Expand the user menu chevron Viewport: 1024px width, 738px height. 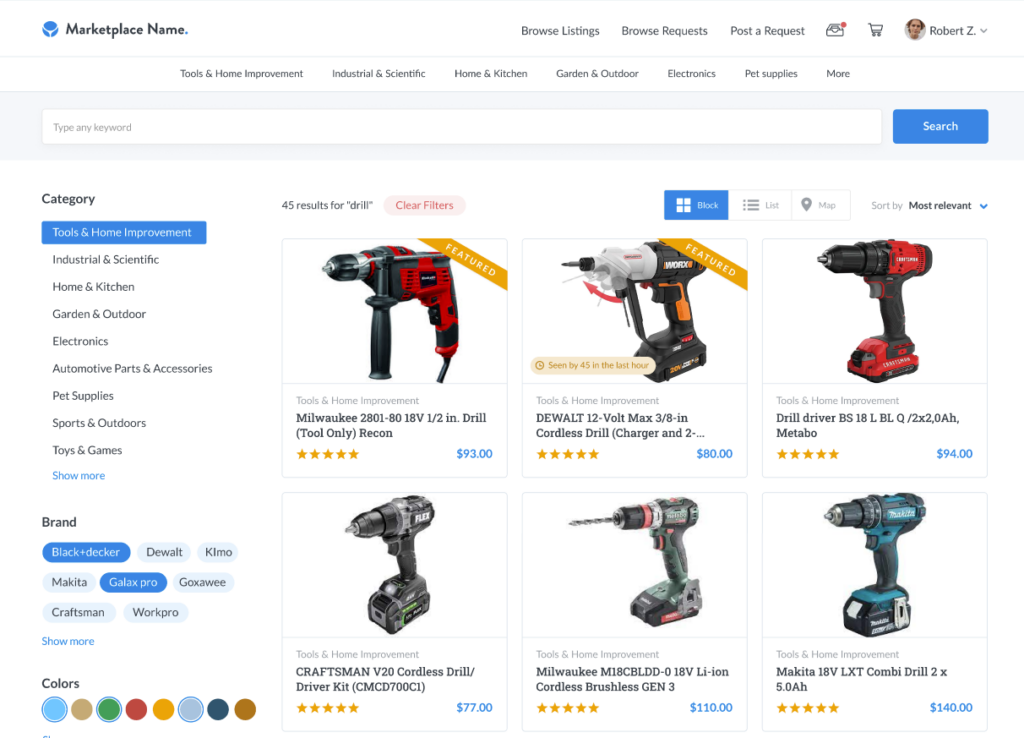[x=984, y=31]
